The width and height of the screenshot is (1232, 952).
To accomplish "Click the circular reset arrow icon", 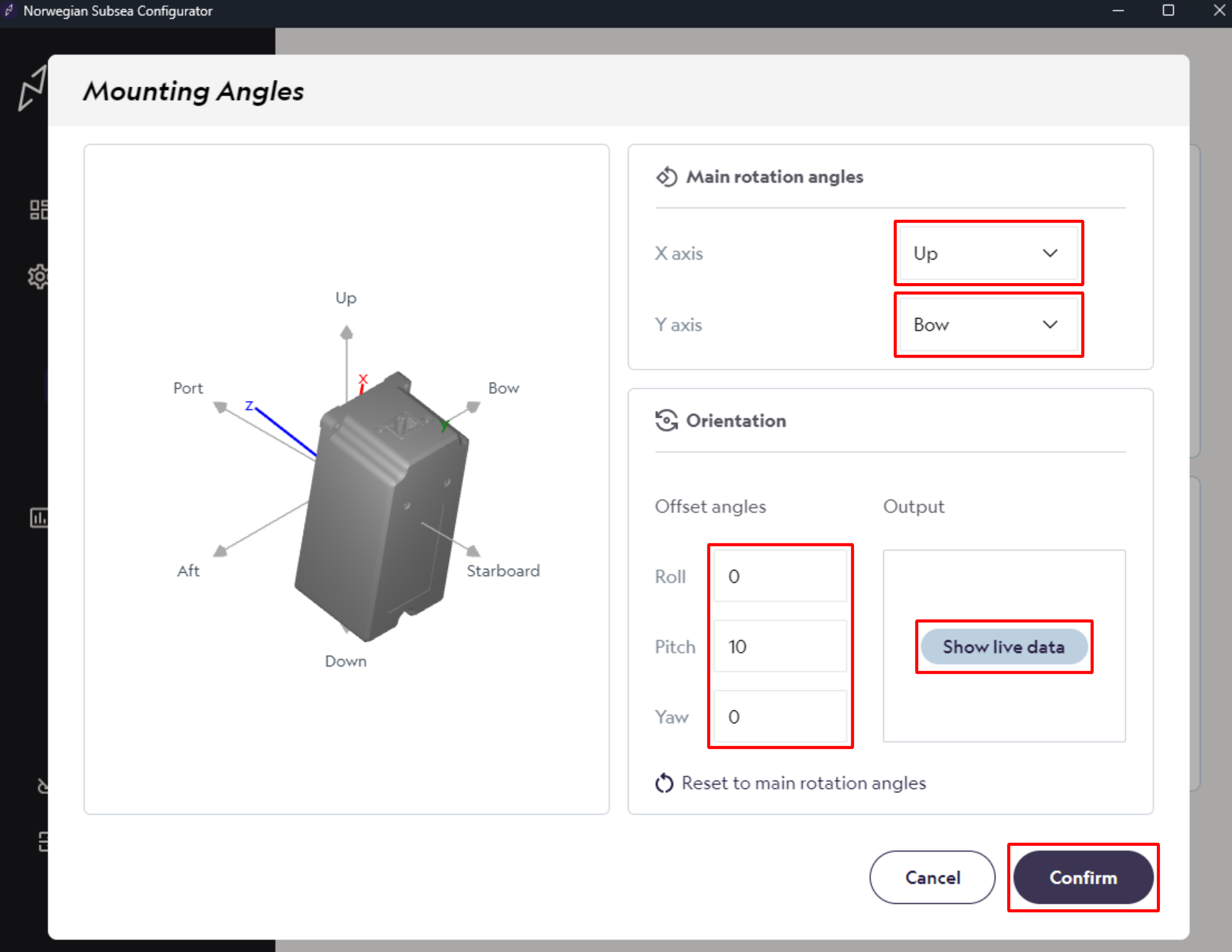I will (x=664, y=783).
